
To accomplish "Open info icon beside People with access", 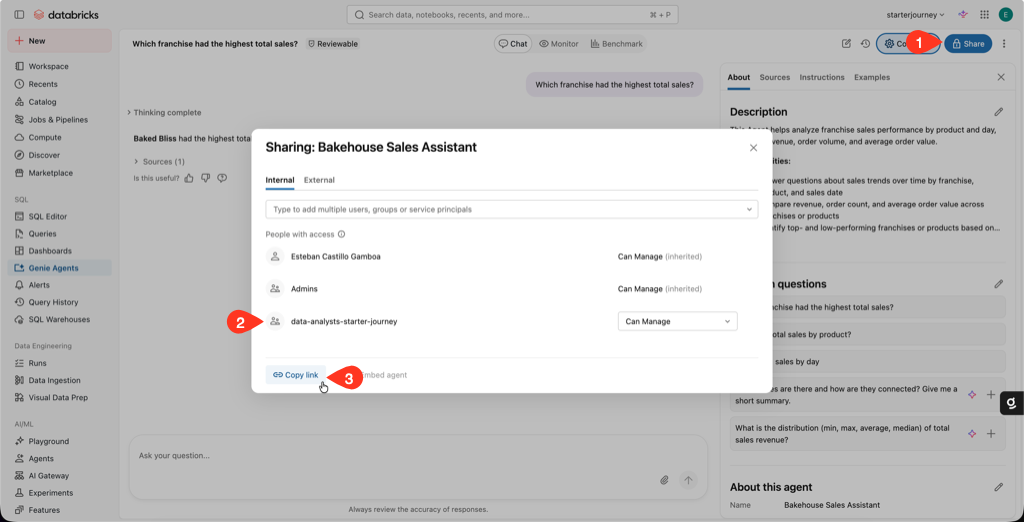I will [x=342, y=234].
